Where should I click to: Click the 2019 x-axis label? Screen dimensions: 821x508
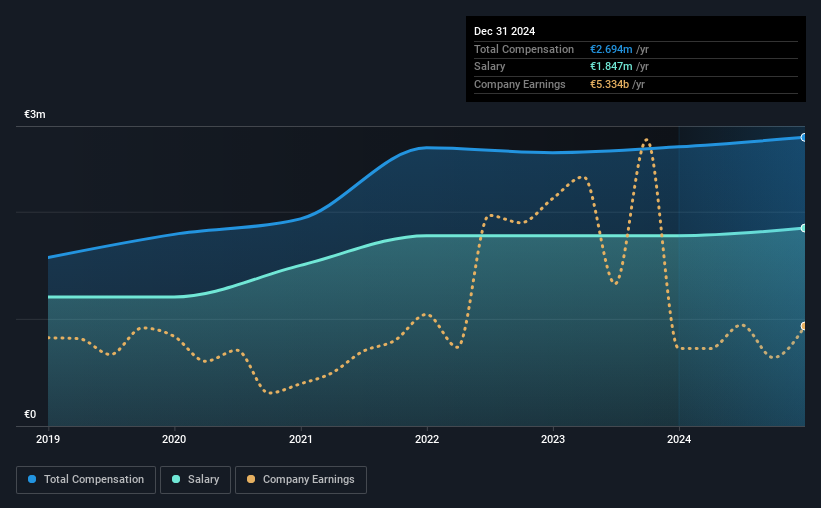(48, 439)
